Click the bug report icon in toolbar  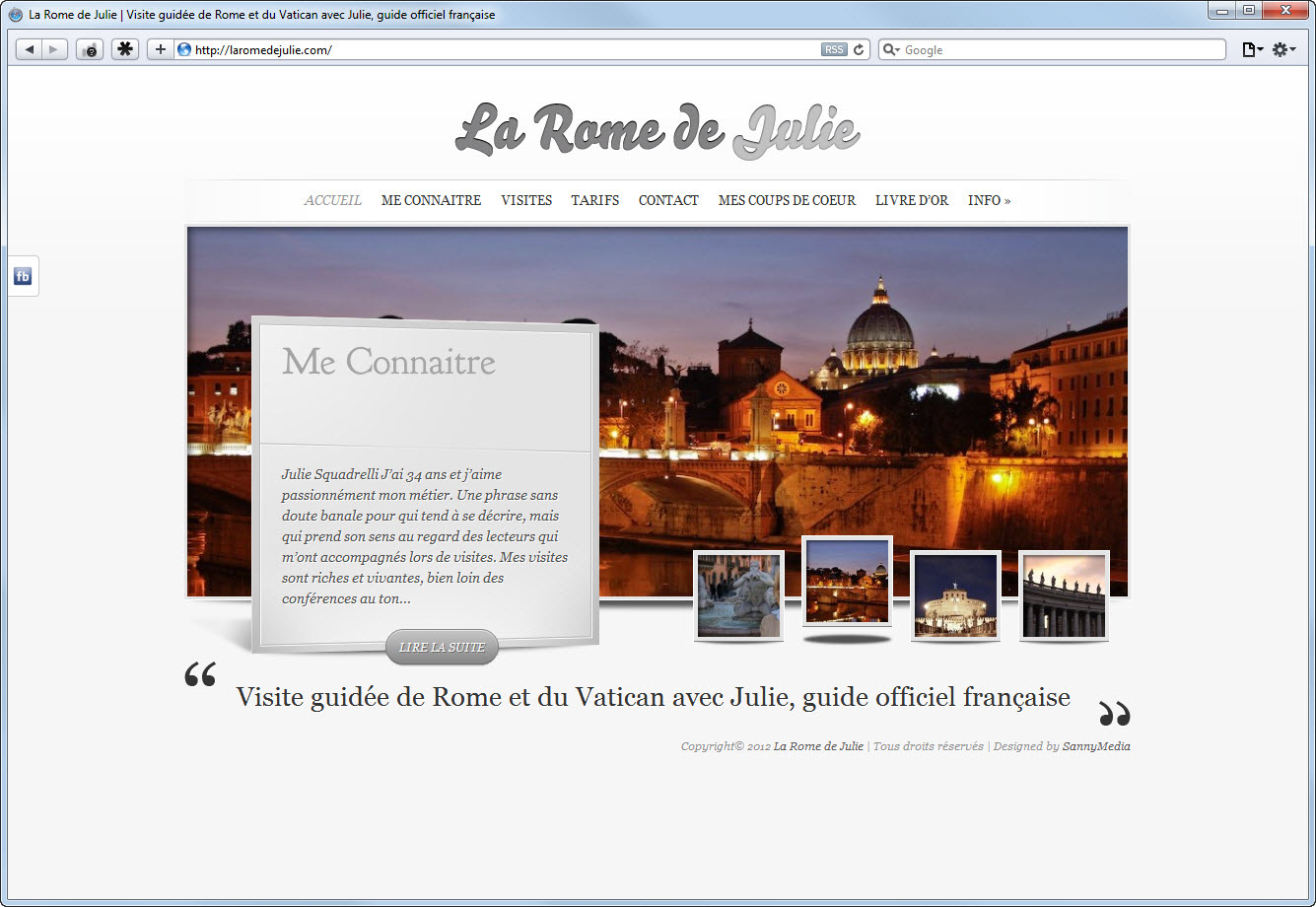pos(90,49)
